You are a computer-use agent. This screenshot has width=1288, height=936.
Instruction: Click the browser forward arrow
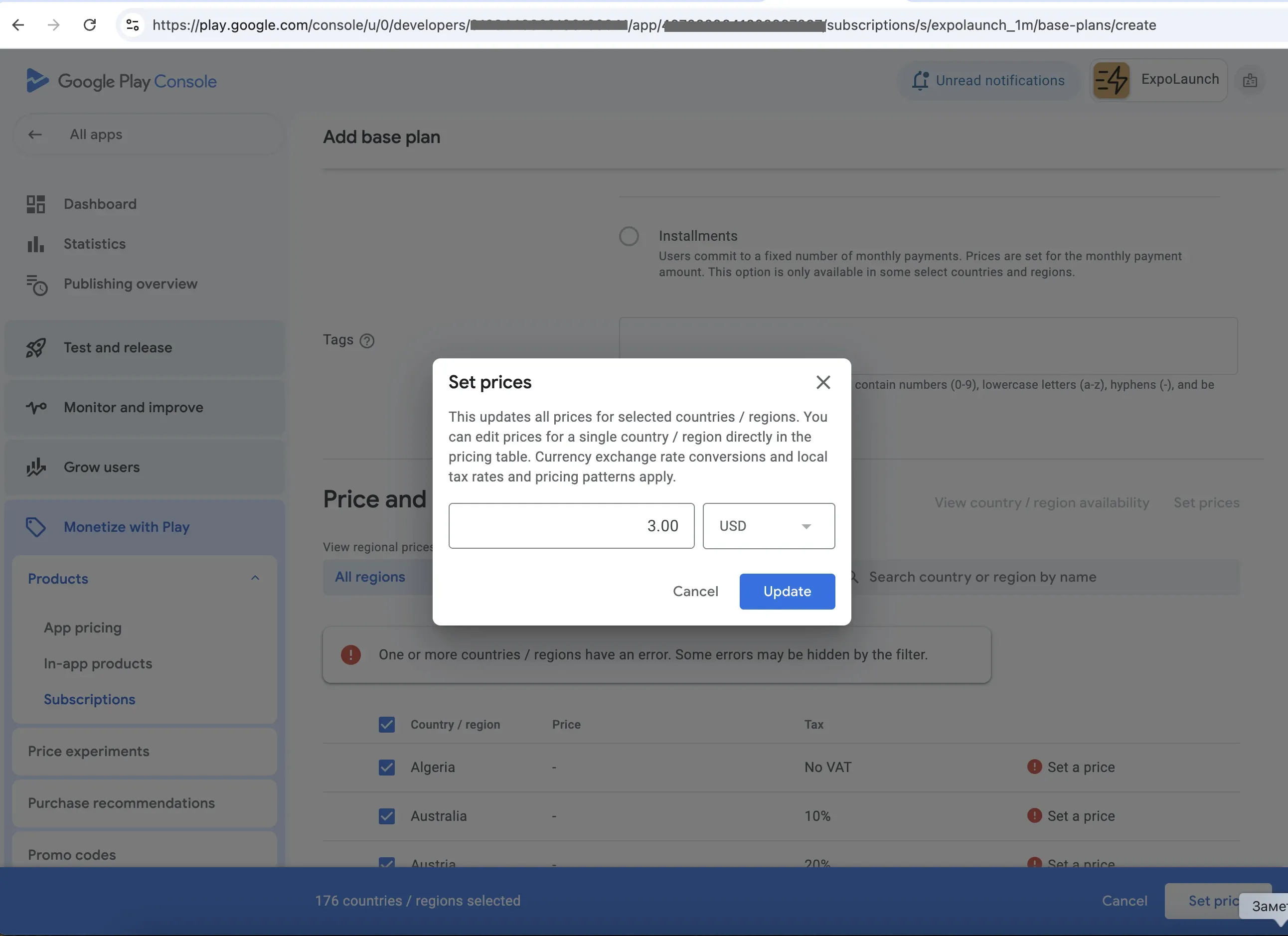[53, 25]
